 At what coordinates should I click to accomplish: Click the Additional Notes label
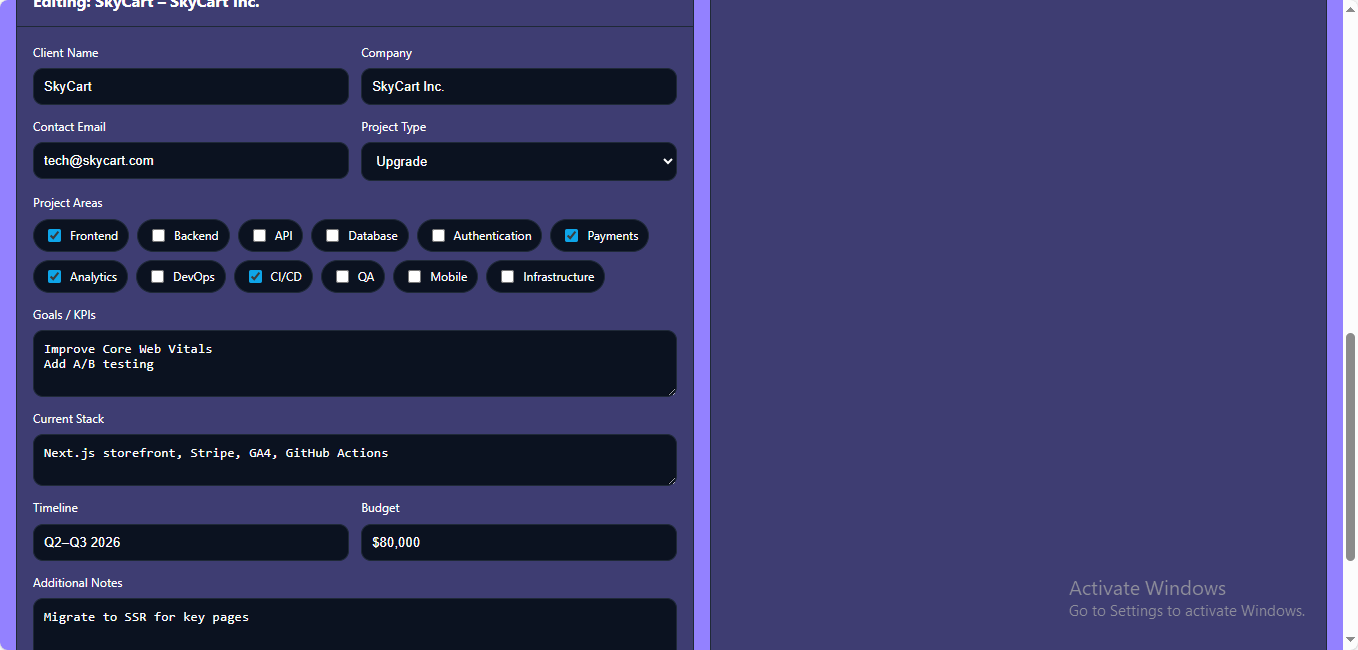tap(78, 583)
